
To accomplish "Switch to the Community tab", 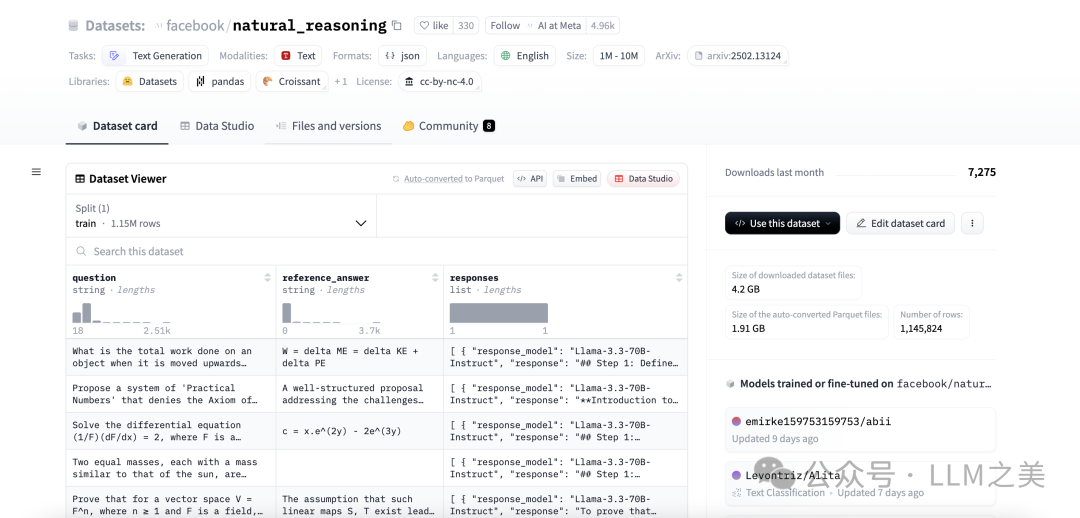I will (448, 126).
